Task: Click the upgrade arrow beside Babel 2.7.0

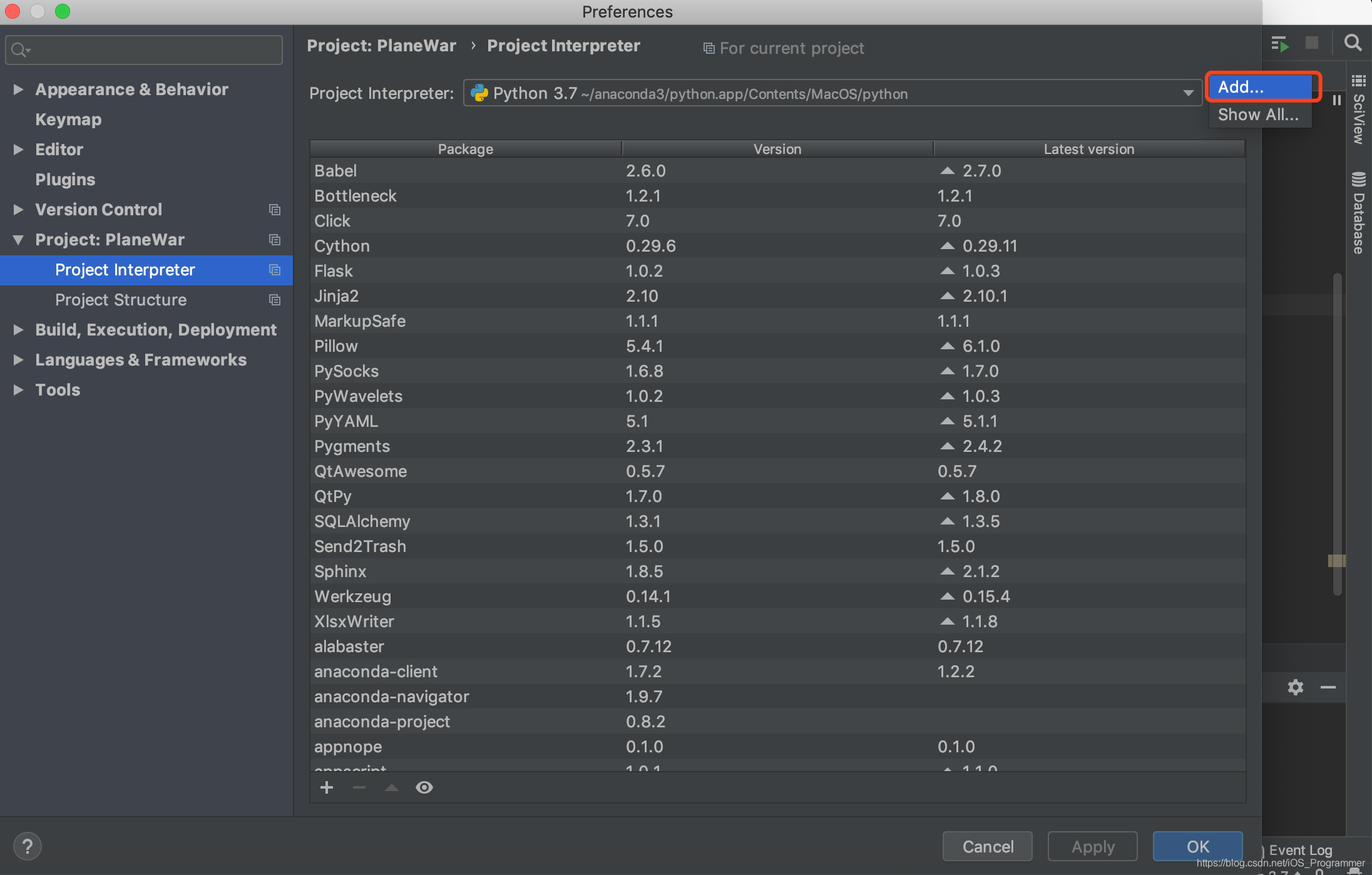Action: tap(948, 171)
